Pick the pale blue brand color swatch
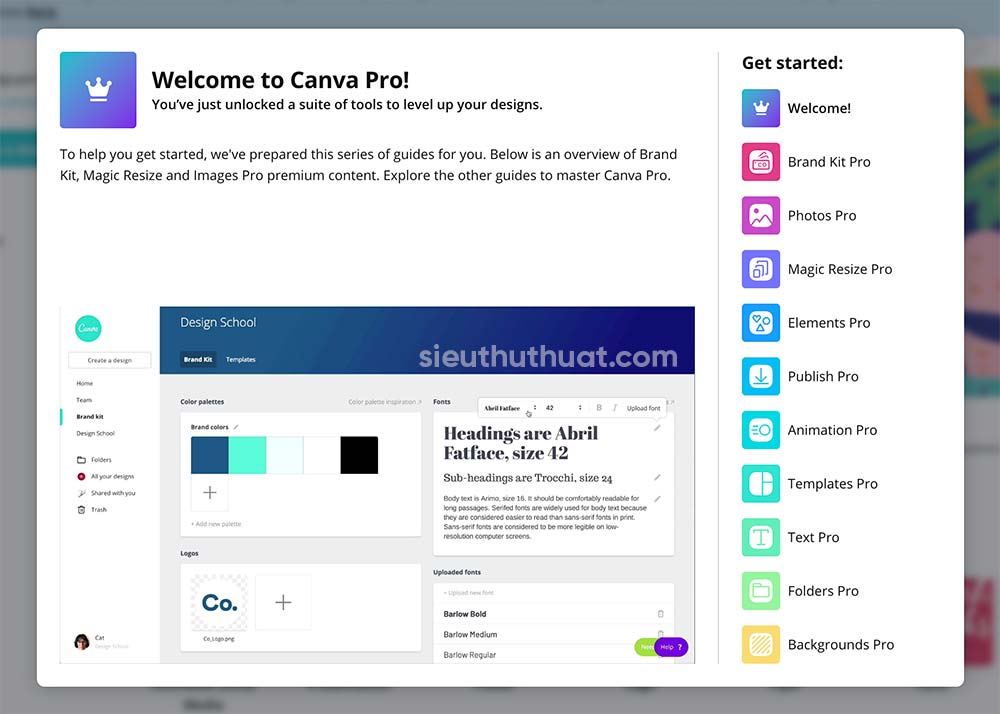Viewport: 1000px width, 714px height. point(284,455)
